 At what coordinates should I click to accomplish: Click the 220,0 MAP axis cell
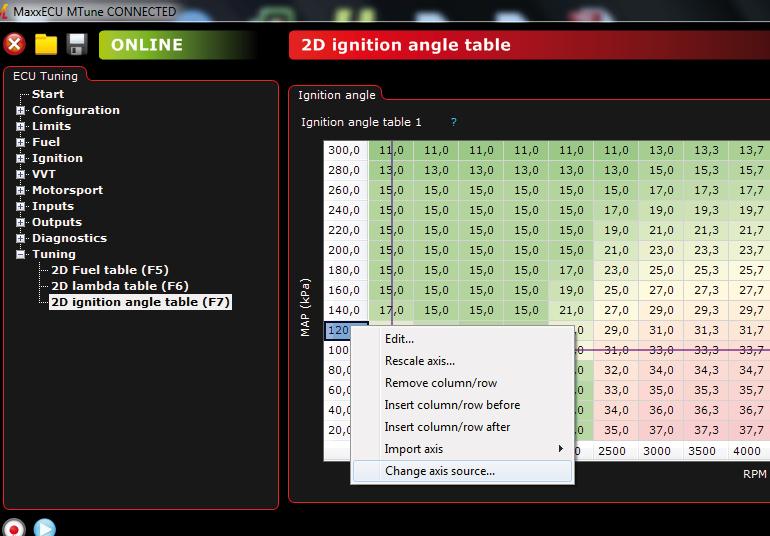click(x=346, y=230)
